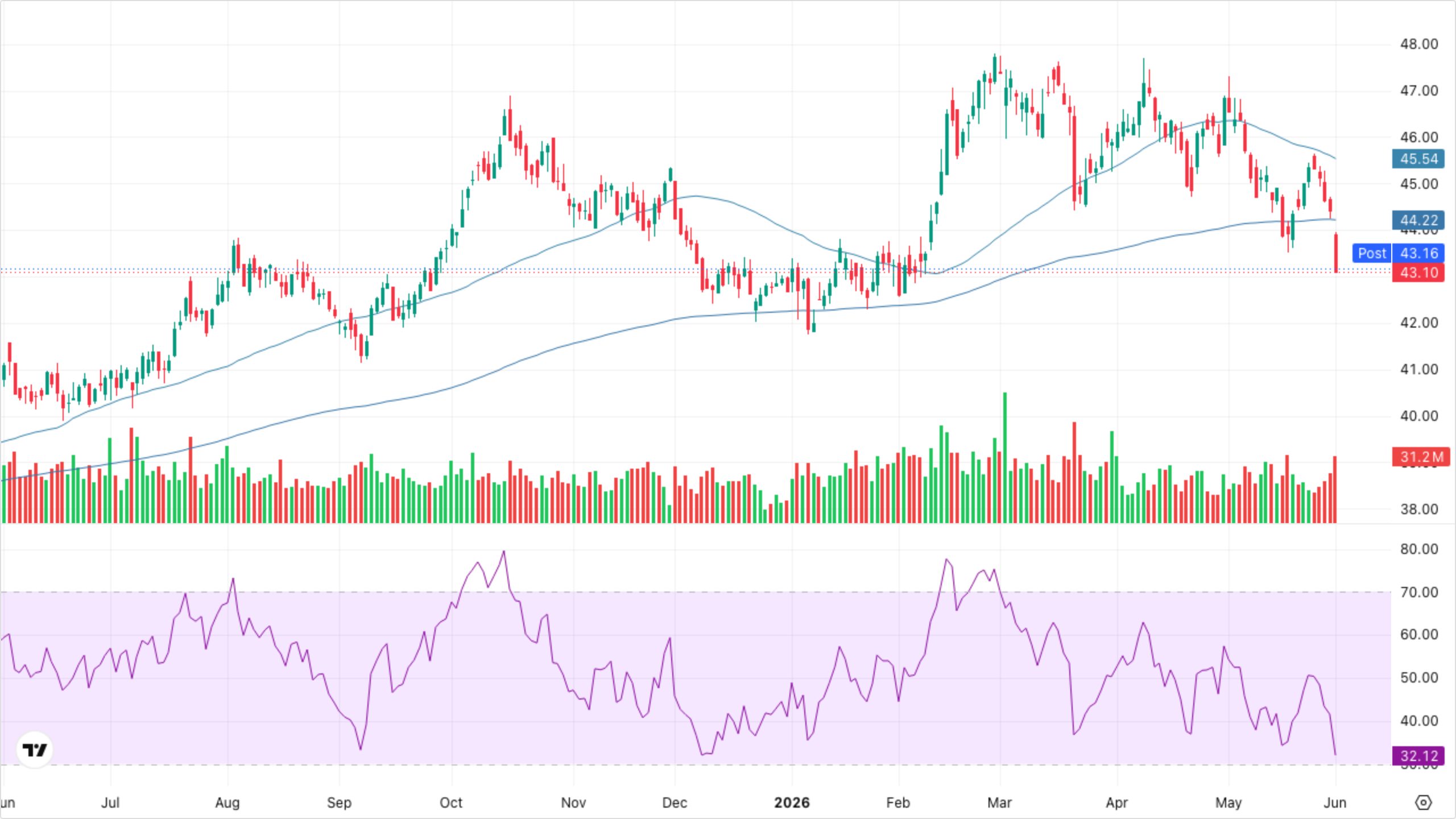The width and height of the screenshot is (1456, 819).
Task: Open the TradingView logo at bottom left
Action: coord(35,750)
